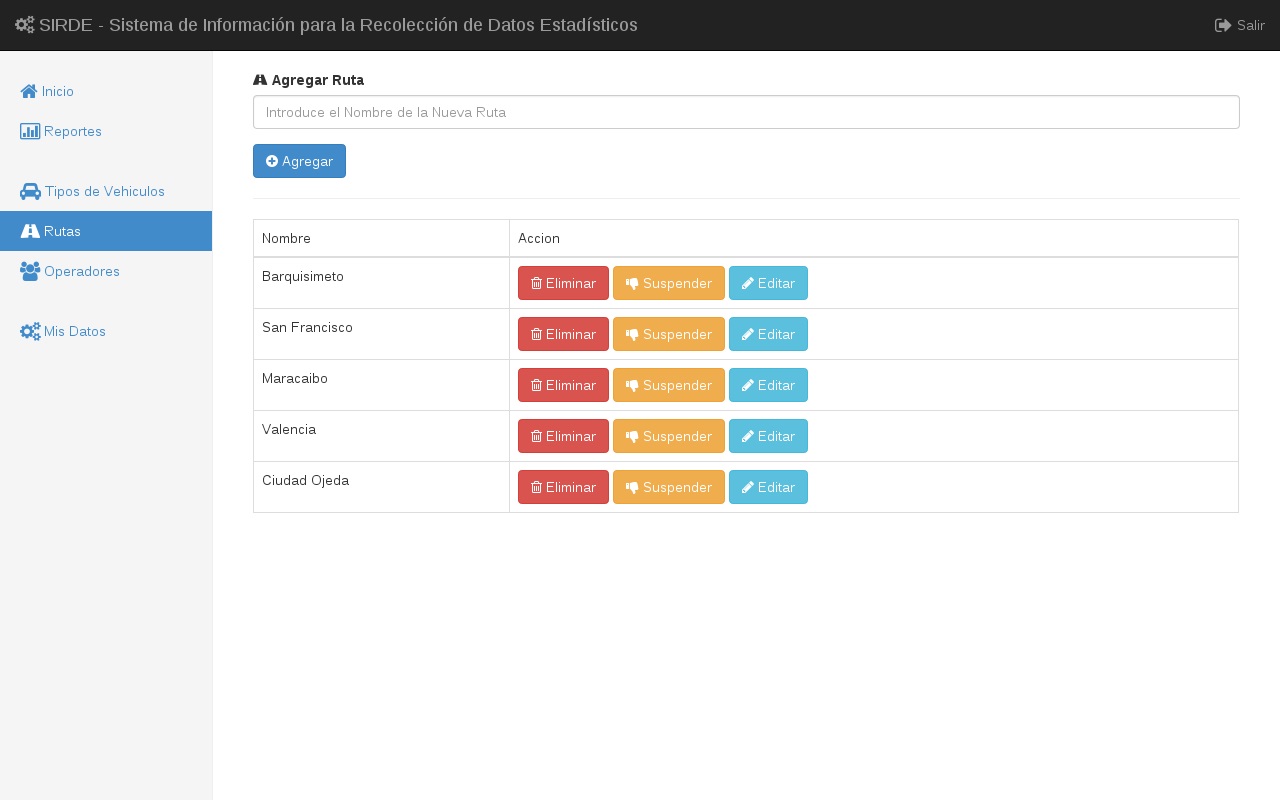
Task: Click the Salir logout link
Action: tap(1240, 25)
